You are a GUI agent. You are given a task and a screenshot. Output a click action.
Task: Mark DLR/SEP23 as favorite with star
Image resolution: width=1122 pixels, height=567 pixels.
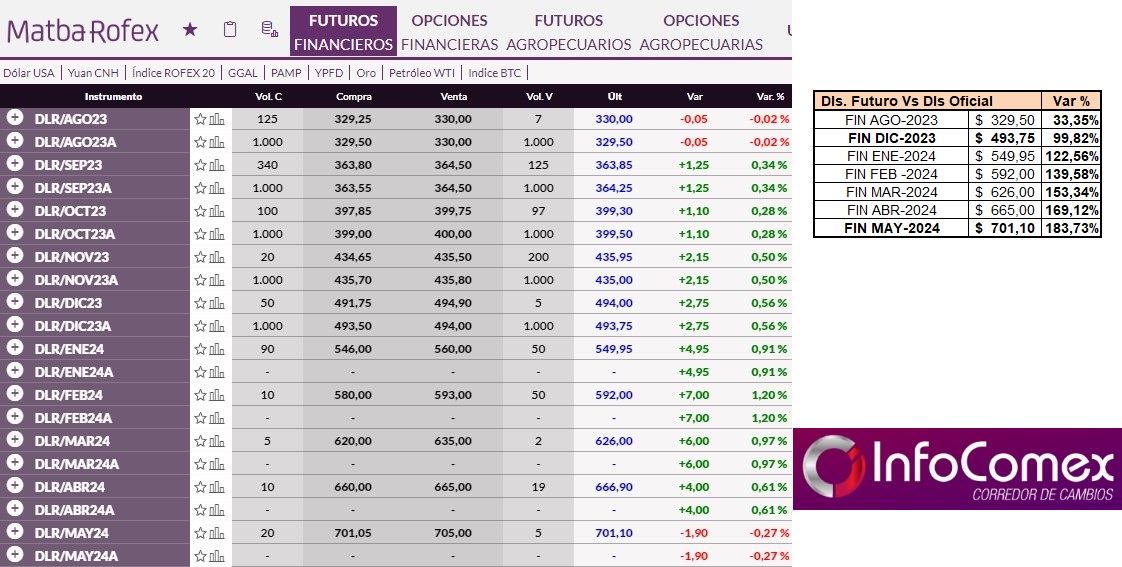tap(200, 165)
